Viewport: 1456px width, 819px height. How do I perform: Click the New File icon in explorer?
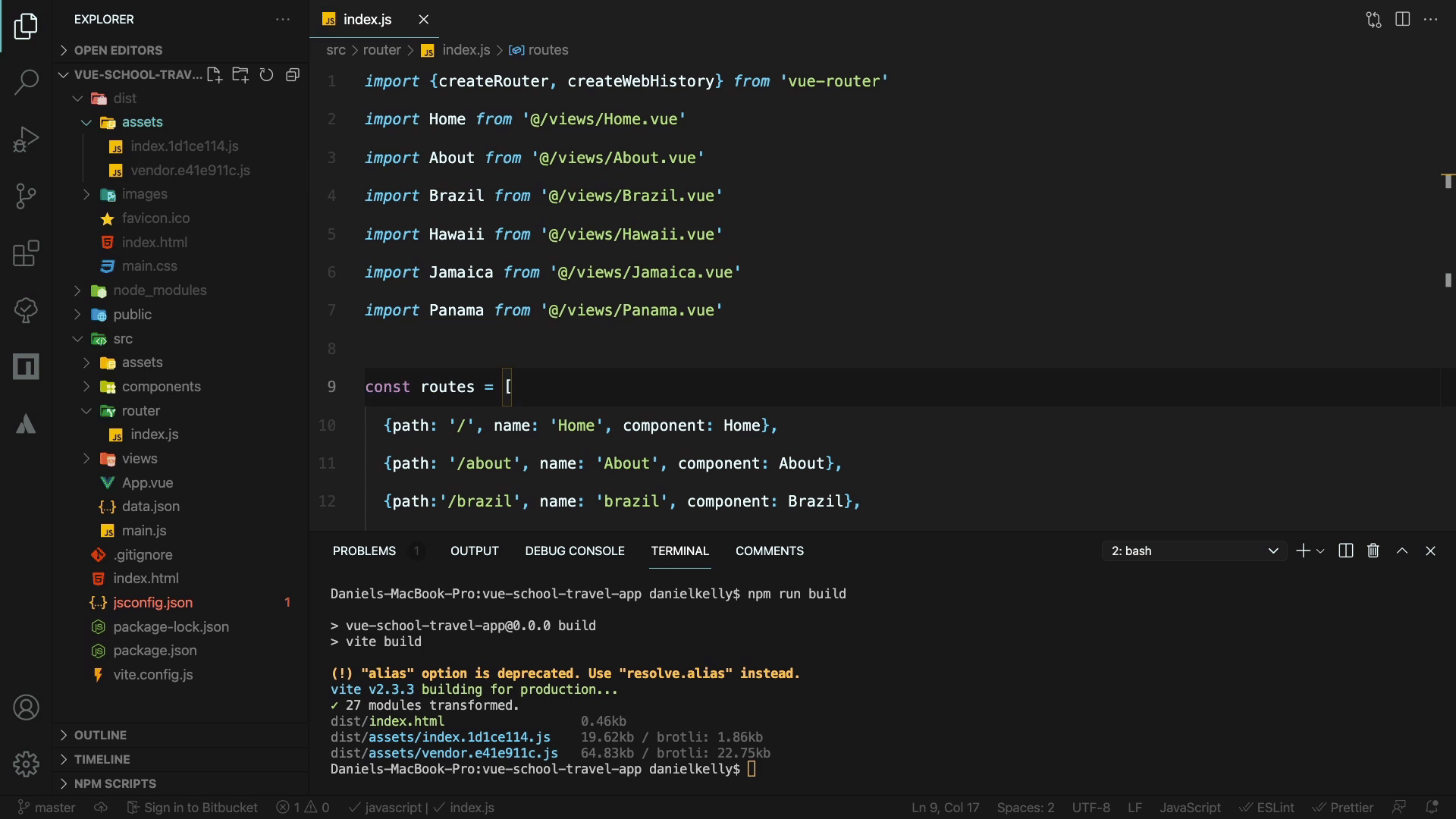coord(215,74)
